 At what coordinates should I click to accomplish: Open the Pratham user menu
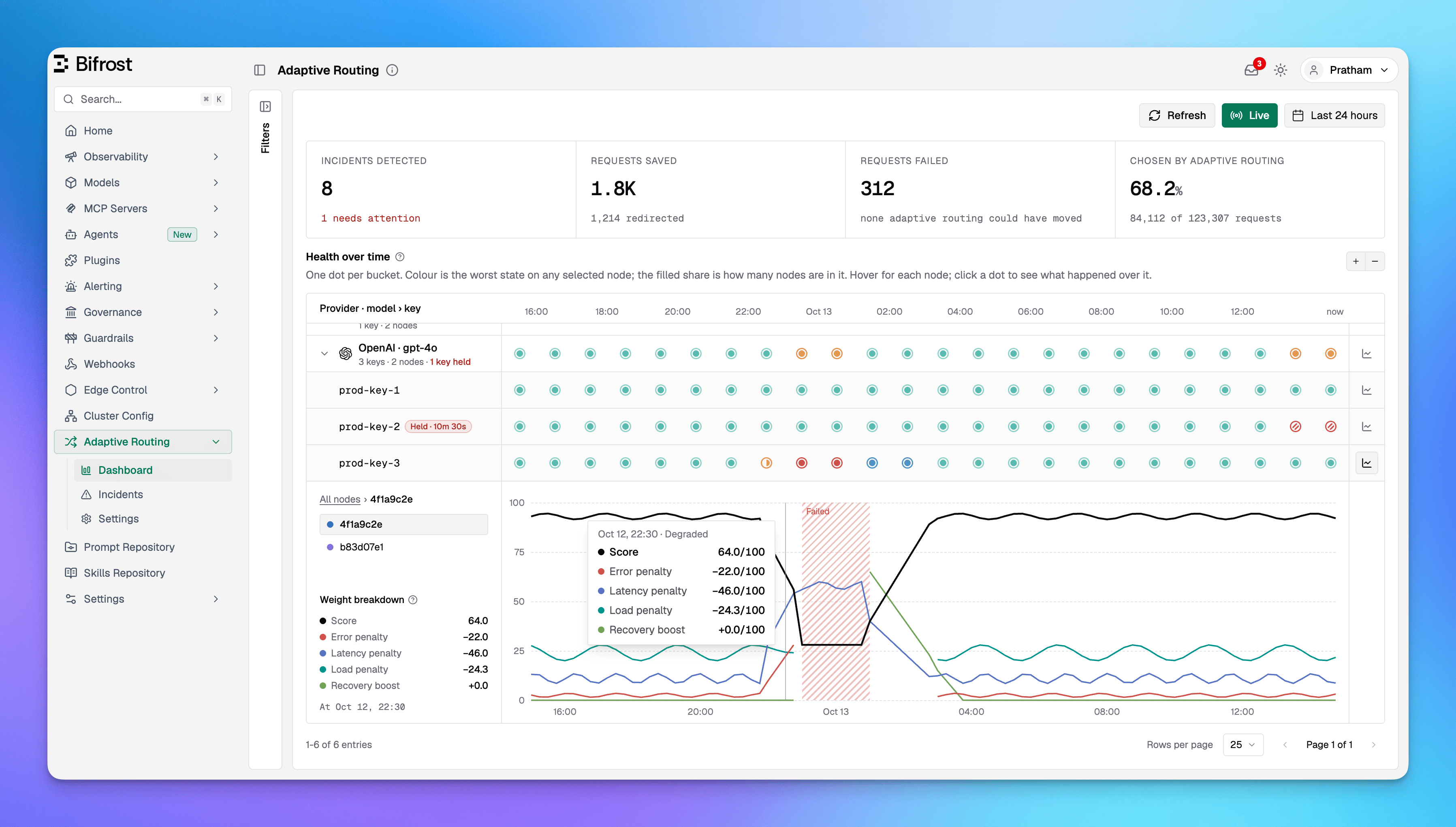1349,70
